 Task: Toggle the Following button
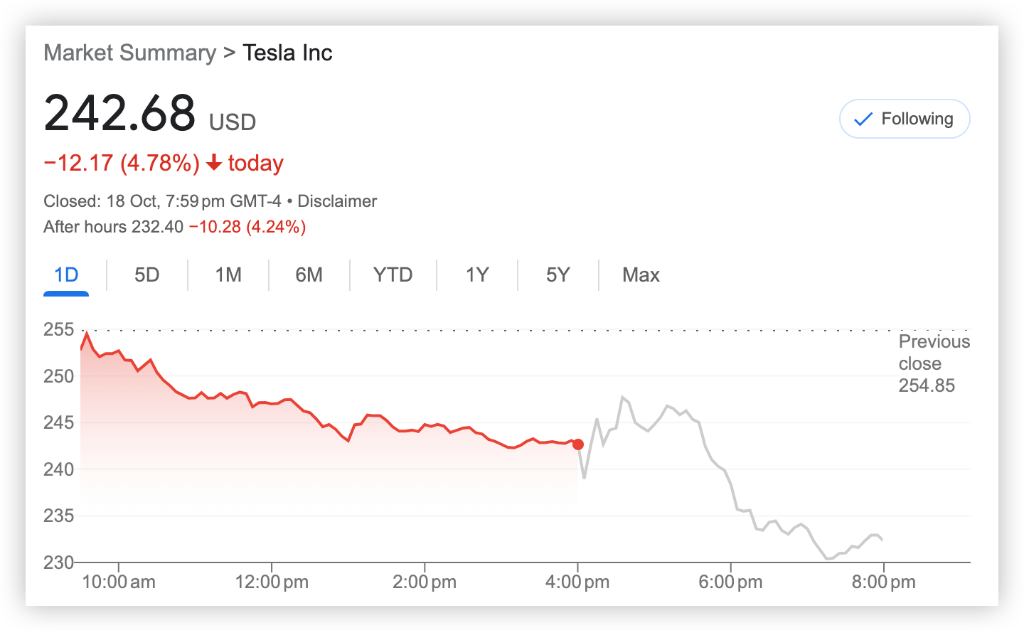click(x=904, y=119)
